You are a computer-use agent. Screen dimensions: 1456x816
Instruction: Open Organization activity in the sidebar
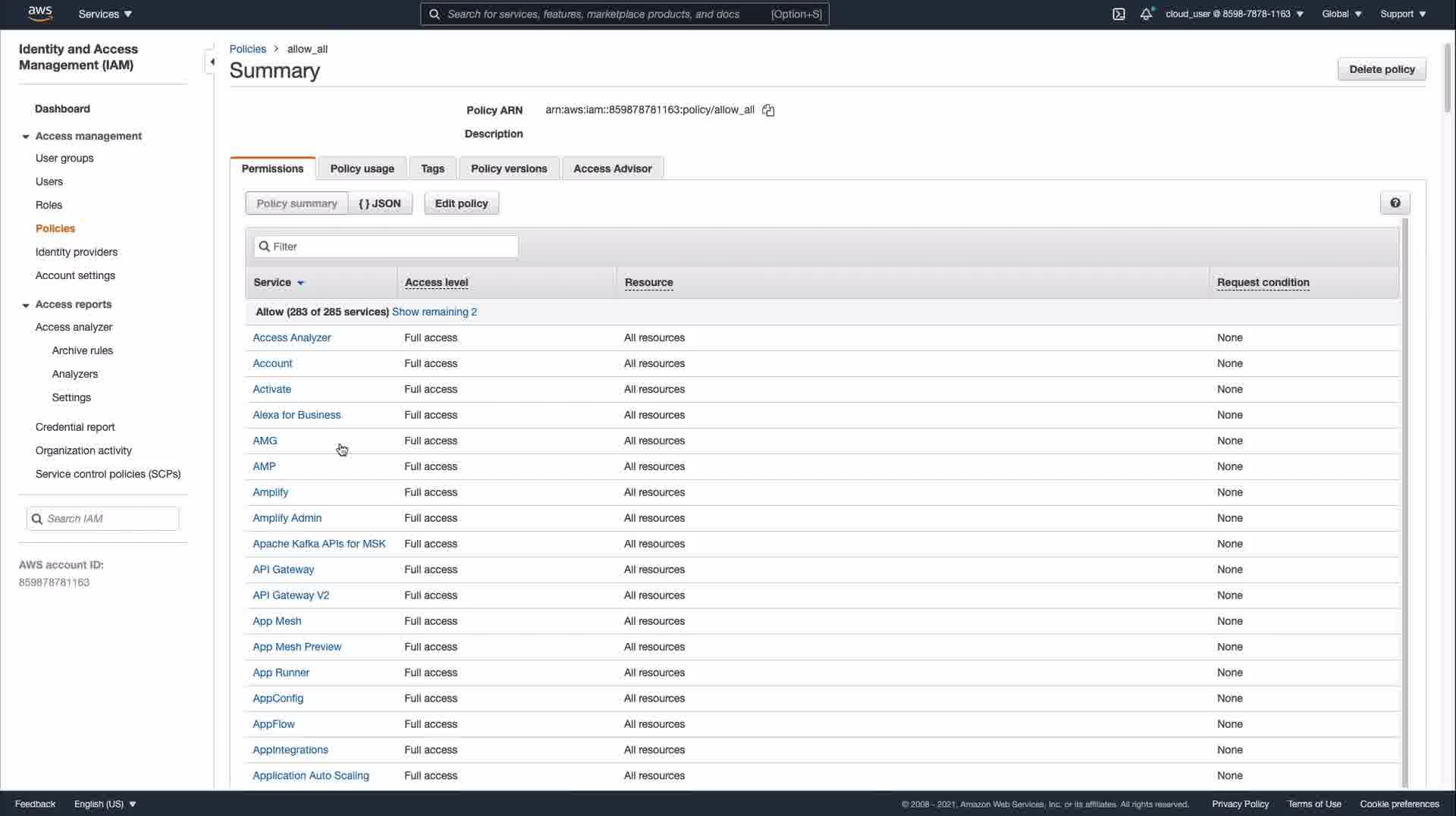tap(83, 450)
